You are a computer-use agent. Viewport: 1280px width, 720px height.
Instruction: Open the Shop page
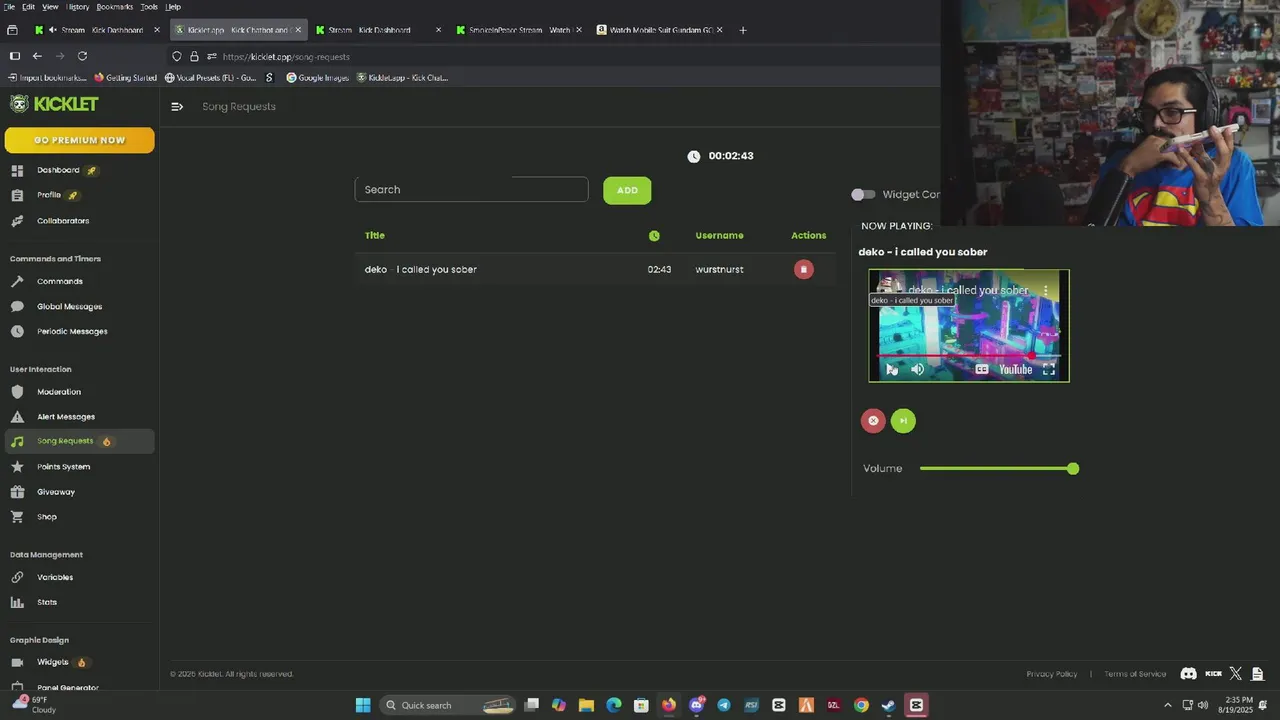click(47, 517)
